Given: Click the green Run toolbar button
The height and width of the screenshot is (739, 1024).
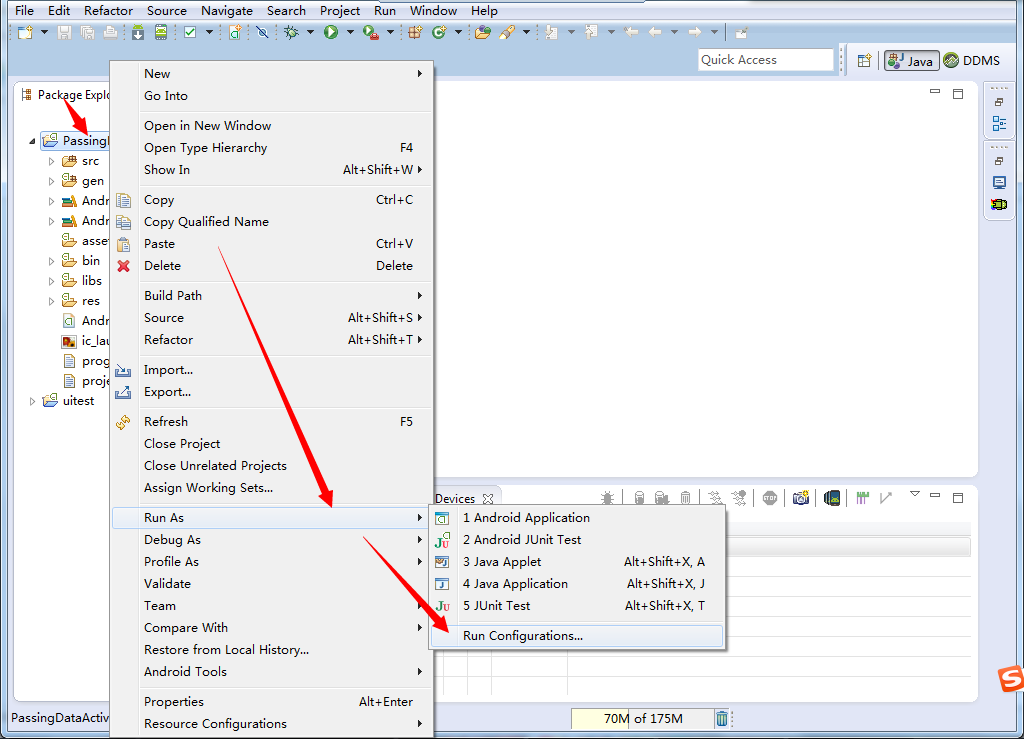Looking at the screenshot, I should coord(331,32).
